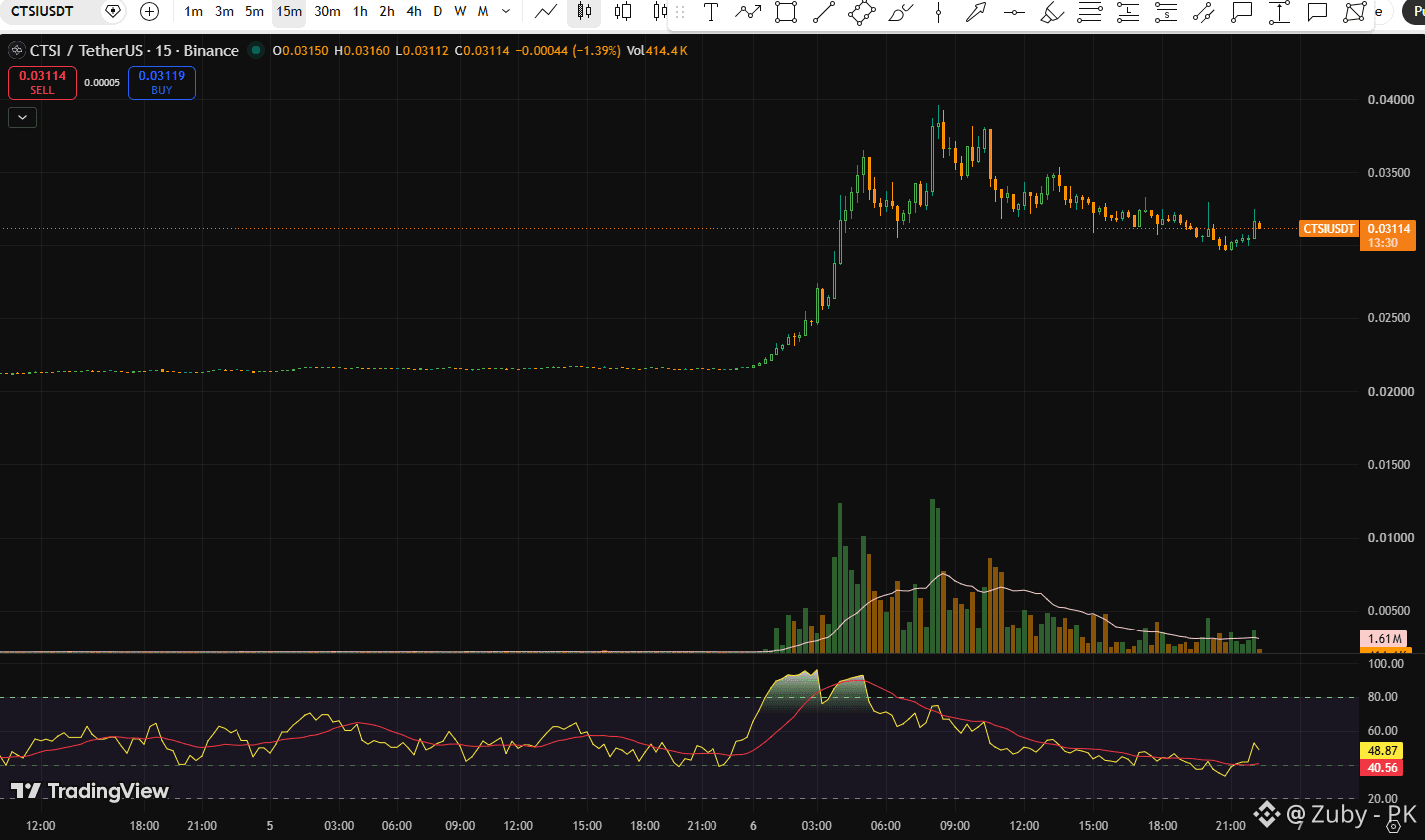
Task: Set timeframe to 5m
Action: click(x=254, y=12)
